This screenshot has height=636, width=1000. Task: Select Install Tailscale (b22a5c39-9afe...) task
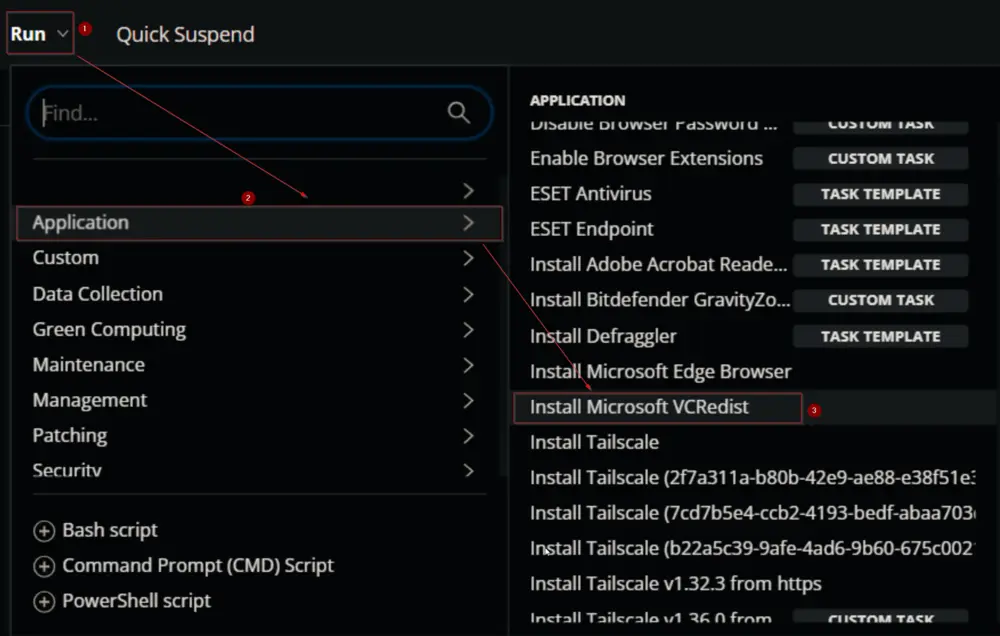click(x=753, y=549)
